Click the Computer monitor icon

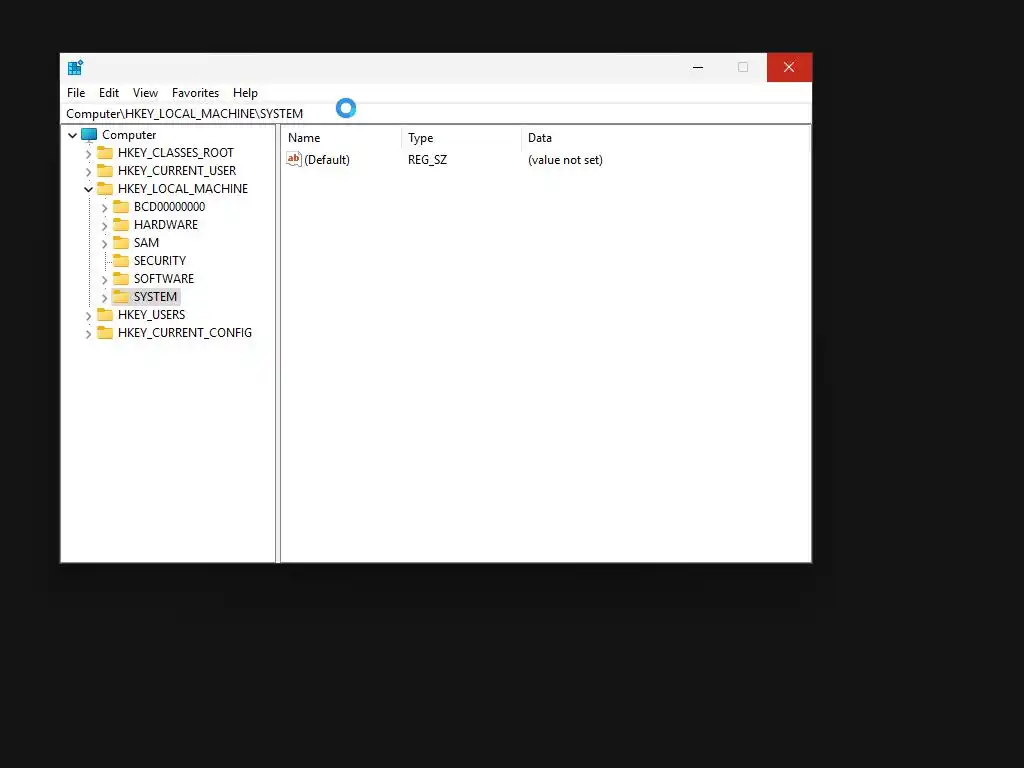click(x=89, y=135)
